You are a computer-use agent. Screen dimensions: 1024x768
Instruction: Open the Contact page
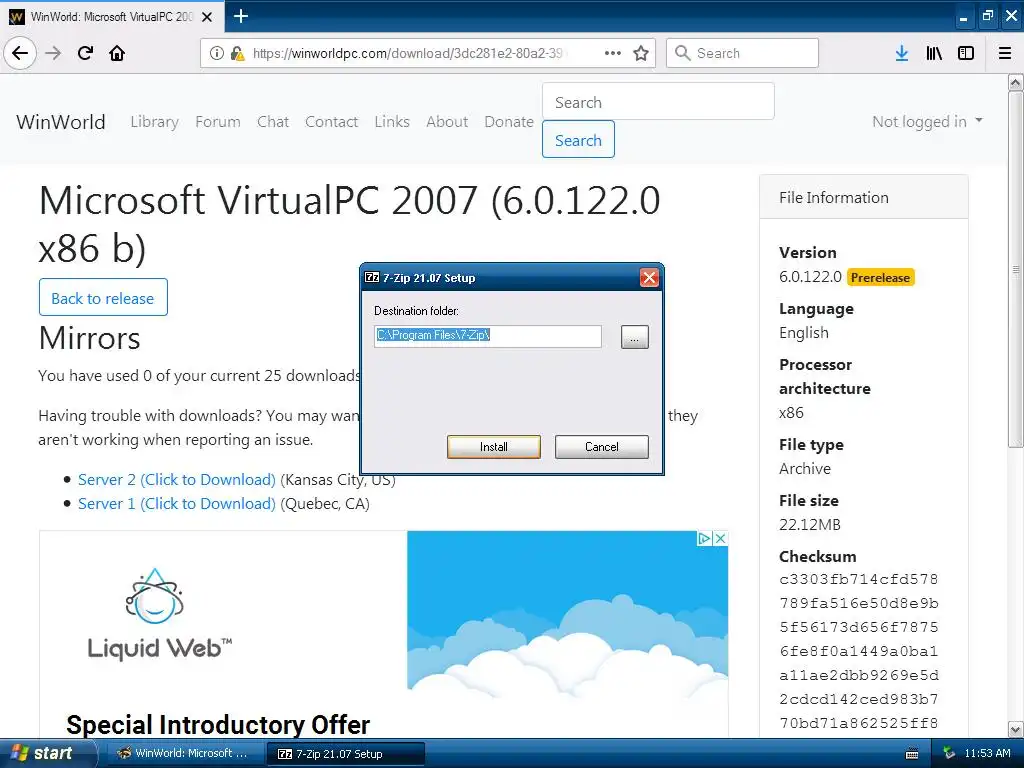click(331, 121)
